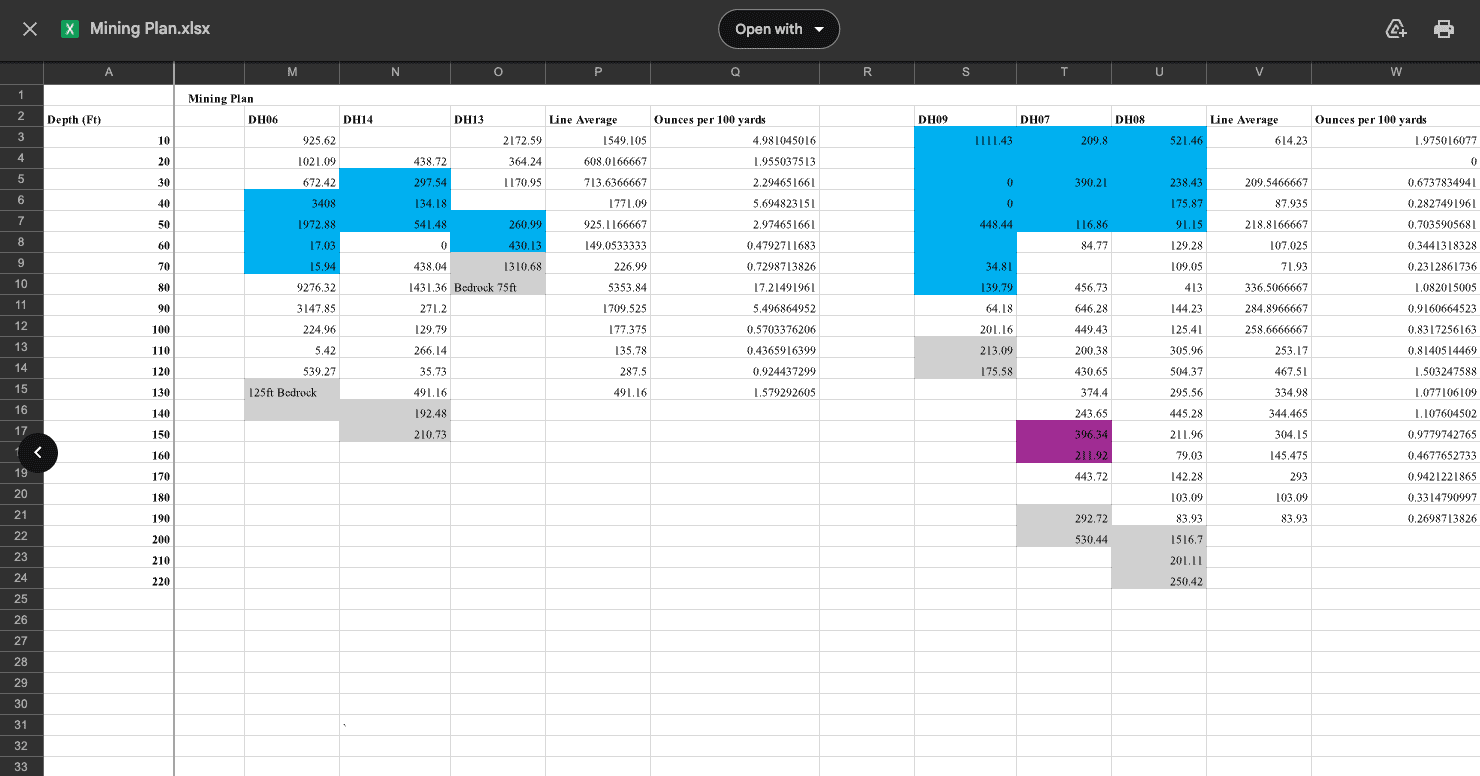Click the file name Mining Plan.xlsx
This screenshot has height=776, width=1480.
pos(150,29)
